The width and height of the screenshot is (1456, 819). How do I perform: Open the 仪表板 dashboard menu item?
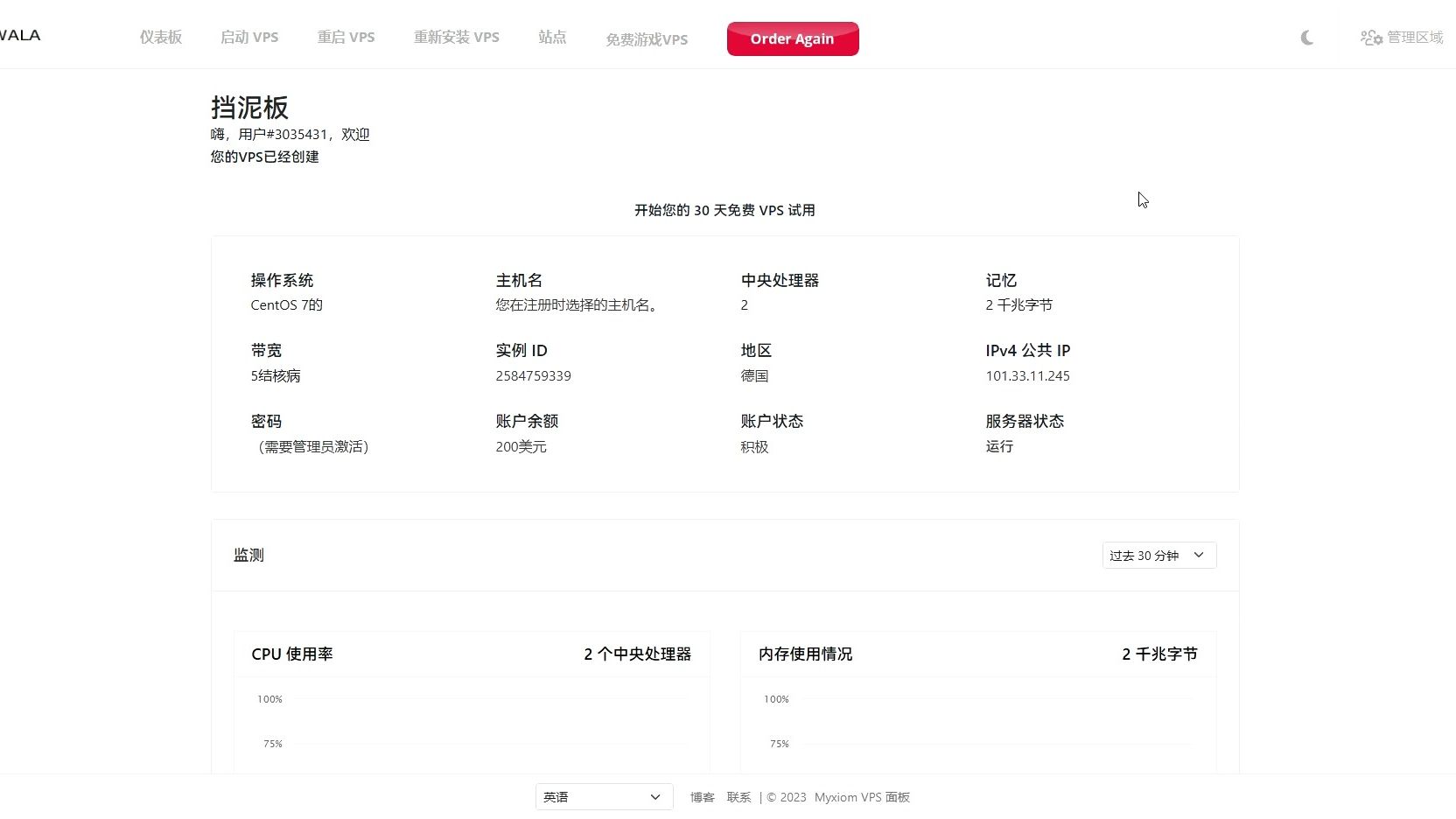[x=161, y=37]
